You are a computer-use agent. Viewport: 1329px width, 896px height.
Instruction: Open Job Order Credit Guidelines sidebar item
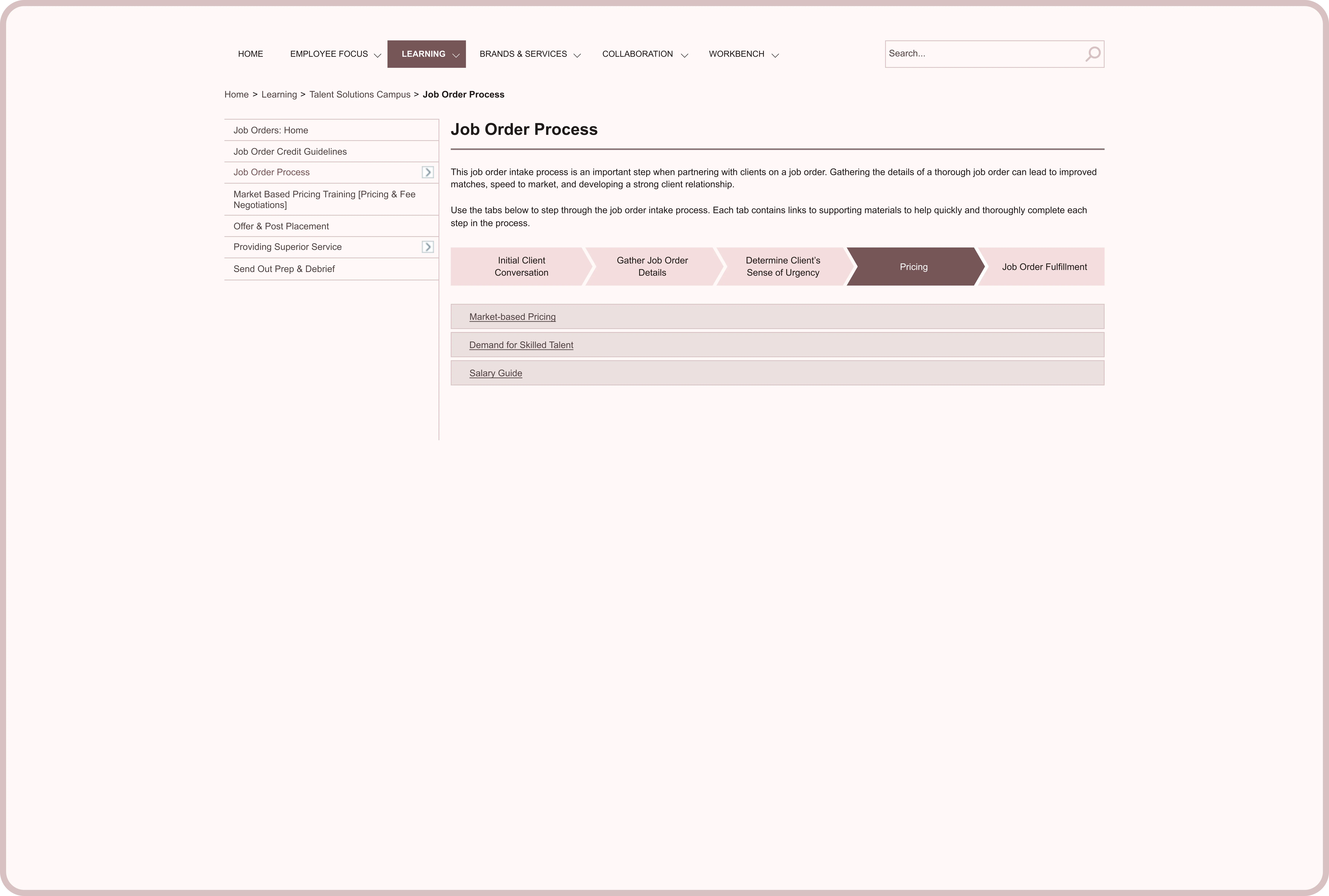coord(290,151)
